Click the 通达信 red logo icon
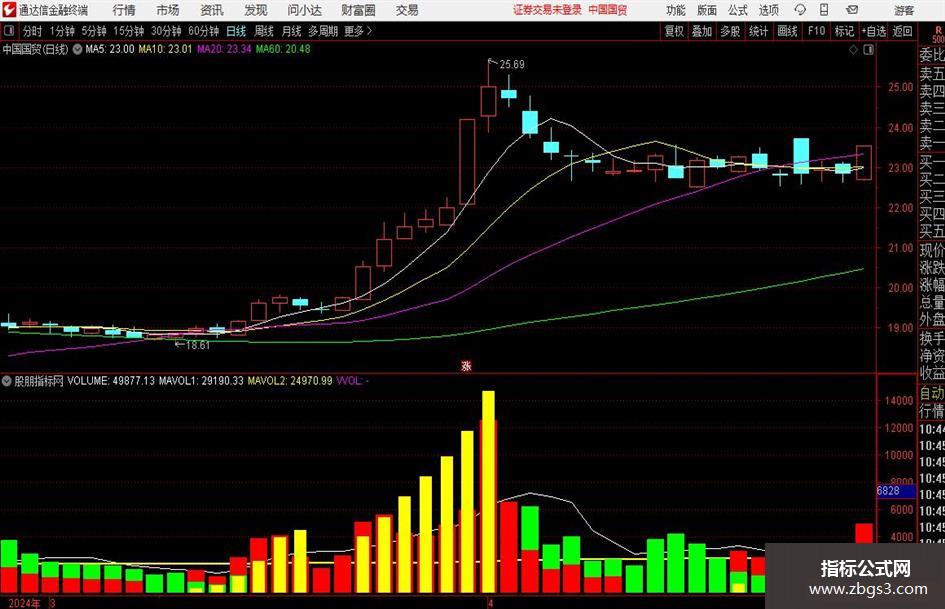This screenshot has height=609, width=945. (x=9, y=10)
